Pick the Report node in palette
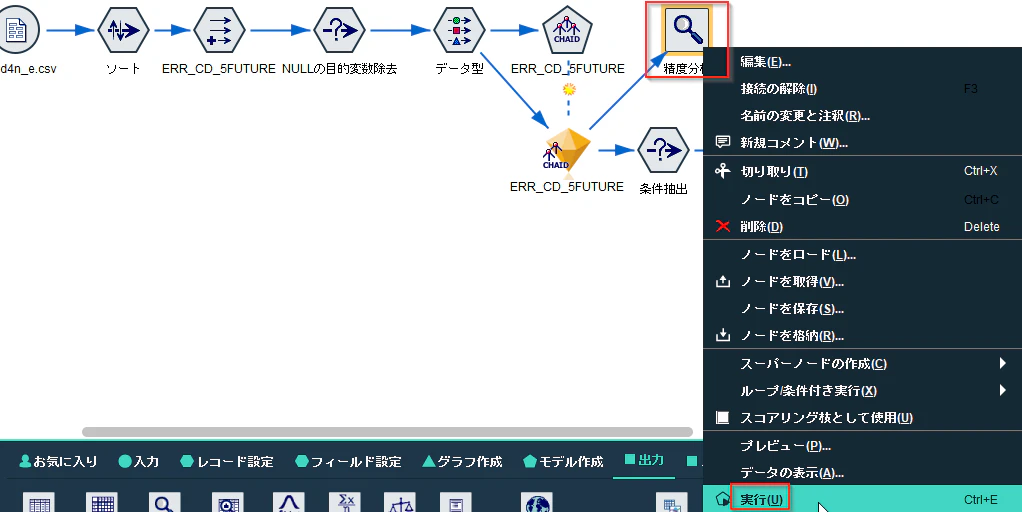The width and height of the screenshot is (1022, 512). pos(456,502)
